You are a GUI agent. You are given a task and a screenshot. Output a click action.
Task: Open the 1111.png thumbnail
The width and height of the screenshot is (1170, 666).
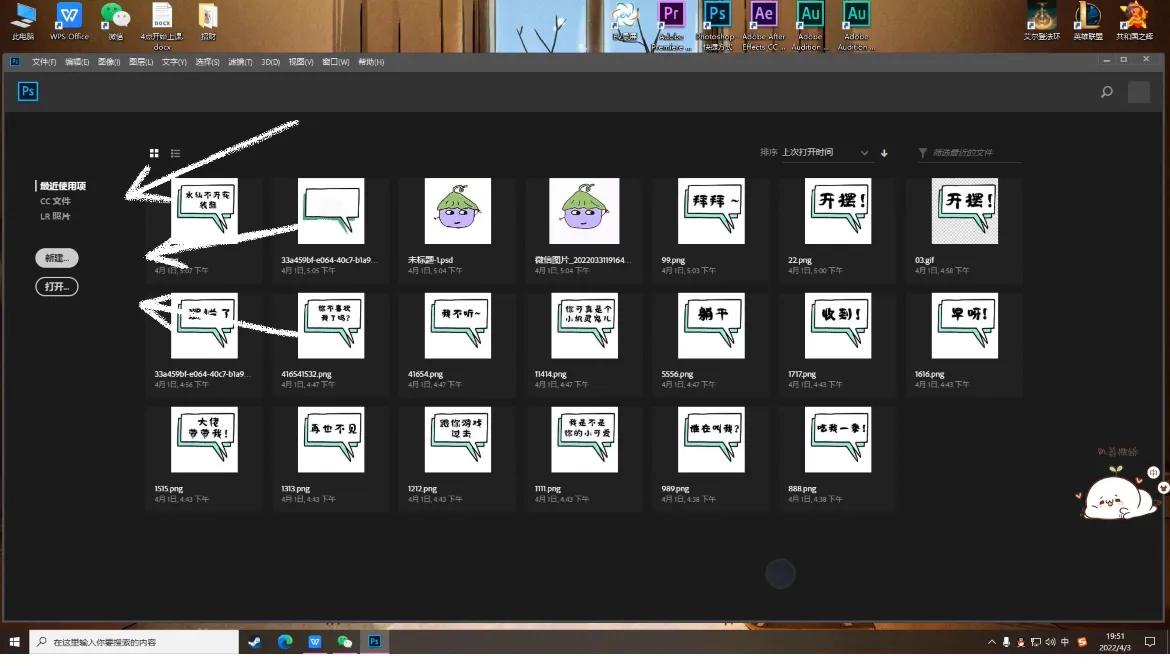(584, 440)
